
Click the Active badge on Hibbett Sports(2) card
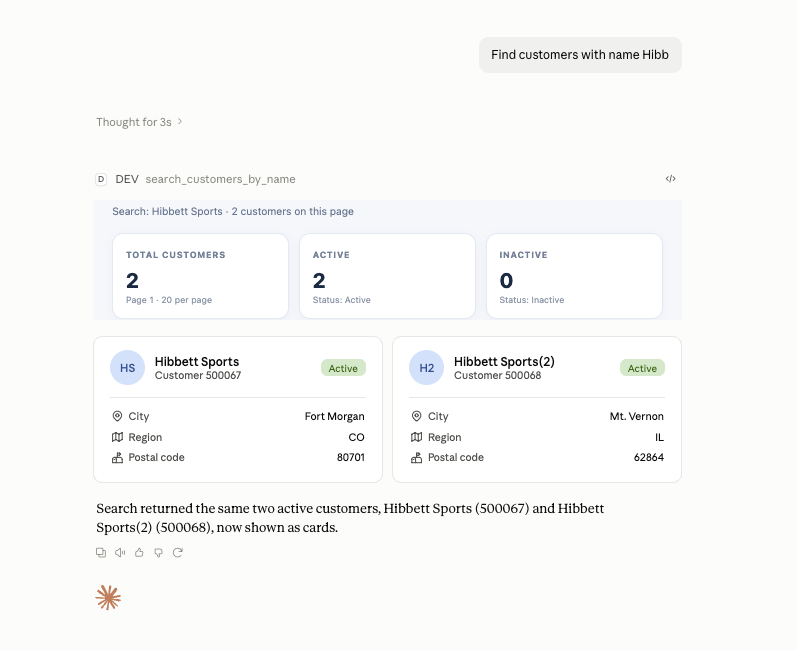pyautogui.click(x=642, y=368)
